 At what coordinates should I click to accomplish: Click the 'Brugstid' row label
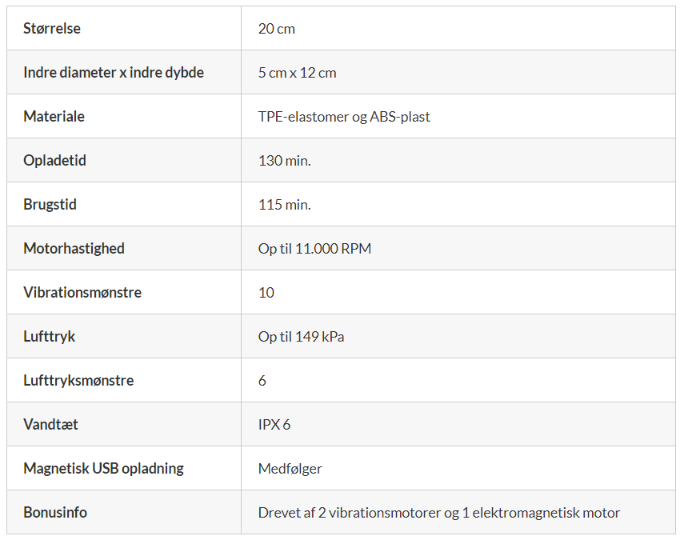[x=50, y=205]
